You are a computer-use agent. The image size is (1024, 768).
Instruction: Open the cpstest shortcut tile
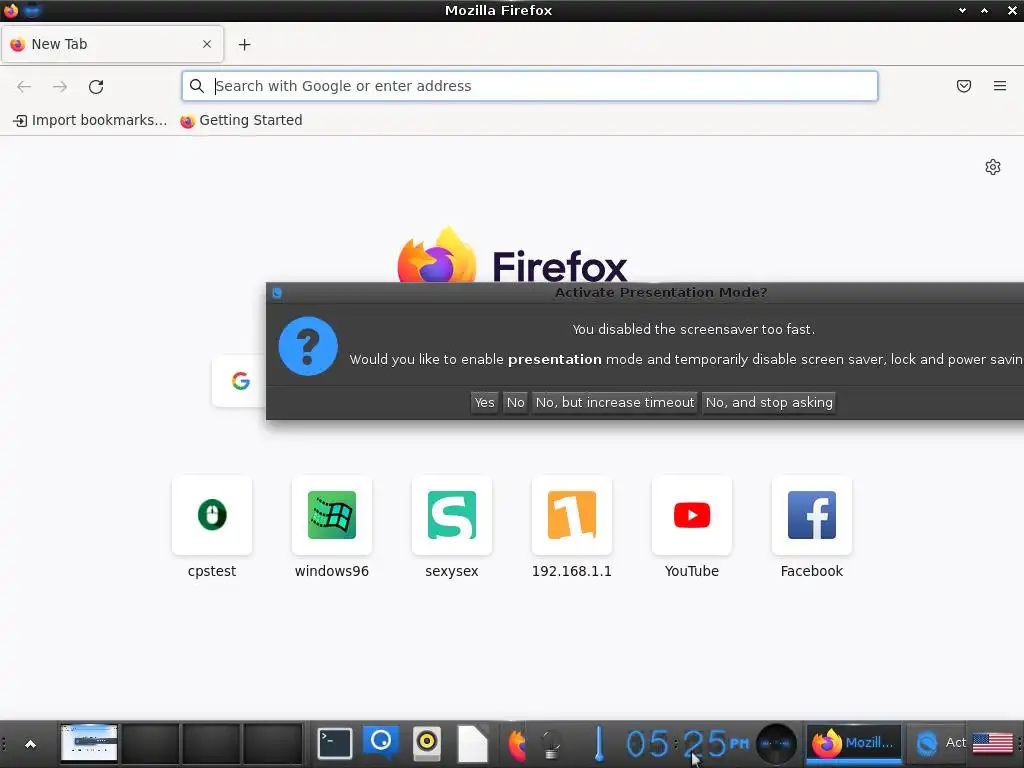tap(212, 528)
